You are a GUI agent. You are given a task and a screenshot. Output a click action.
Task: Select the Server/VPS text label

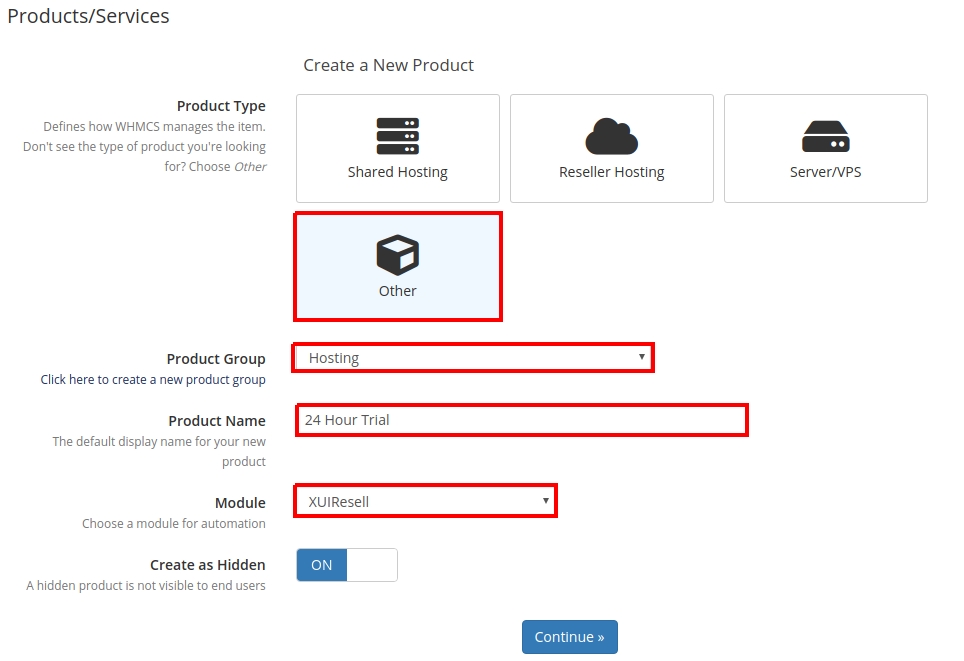825,172
